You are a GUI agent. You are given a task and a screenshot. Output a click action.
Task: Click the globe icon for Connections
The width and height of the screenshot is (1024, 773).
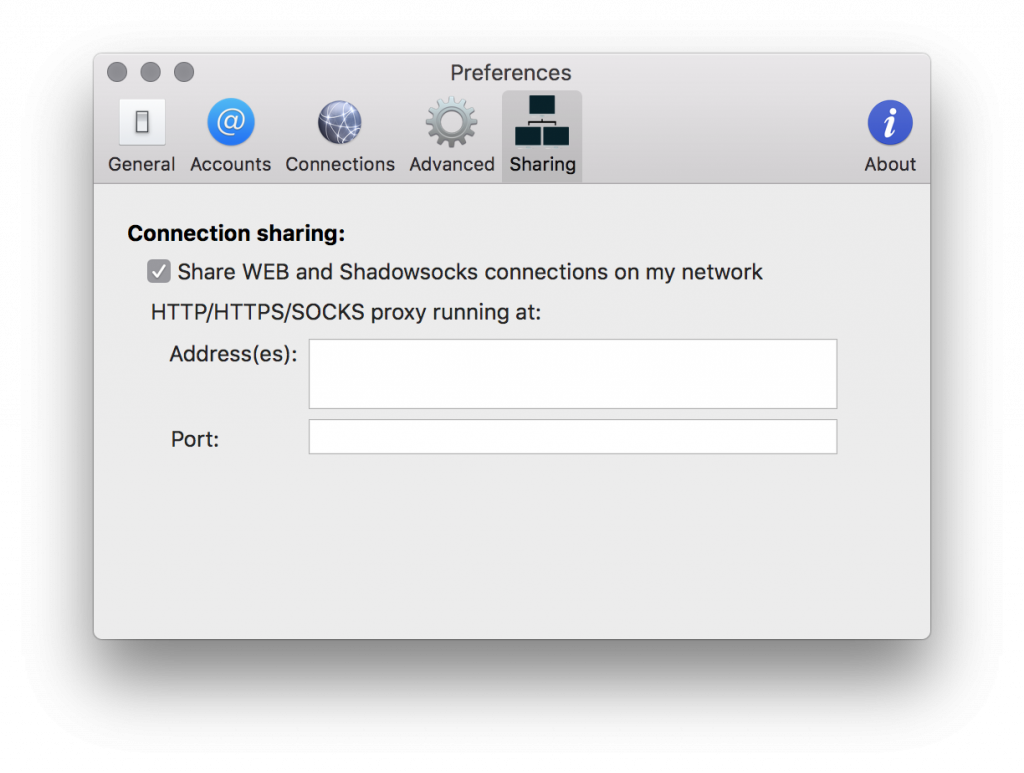[x=339, y=120]
